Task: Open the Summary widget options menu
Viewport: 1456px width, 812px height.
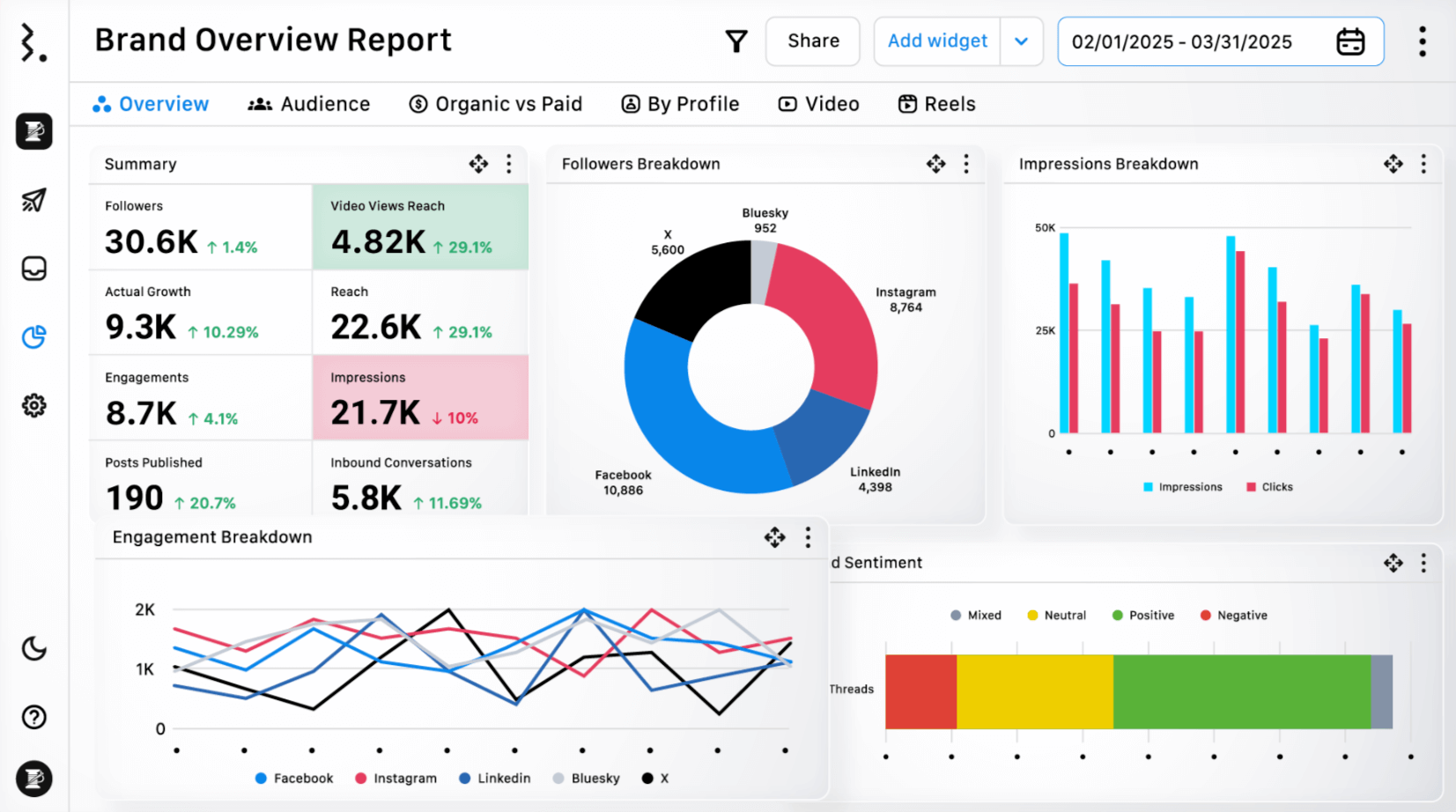Action: (x=509, y=164)
